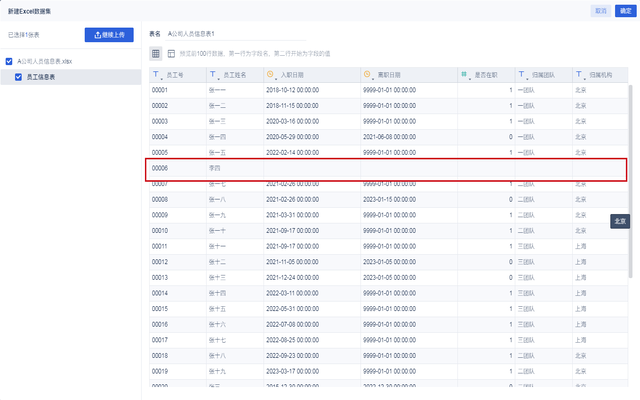Image resolution: width=640 pixels, height=400 pixels.
Task: Click the 归属机构 column header text
Action: point(600,75)
